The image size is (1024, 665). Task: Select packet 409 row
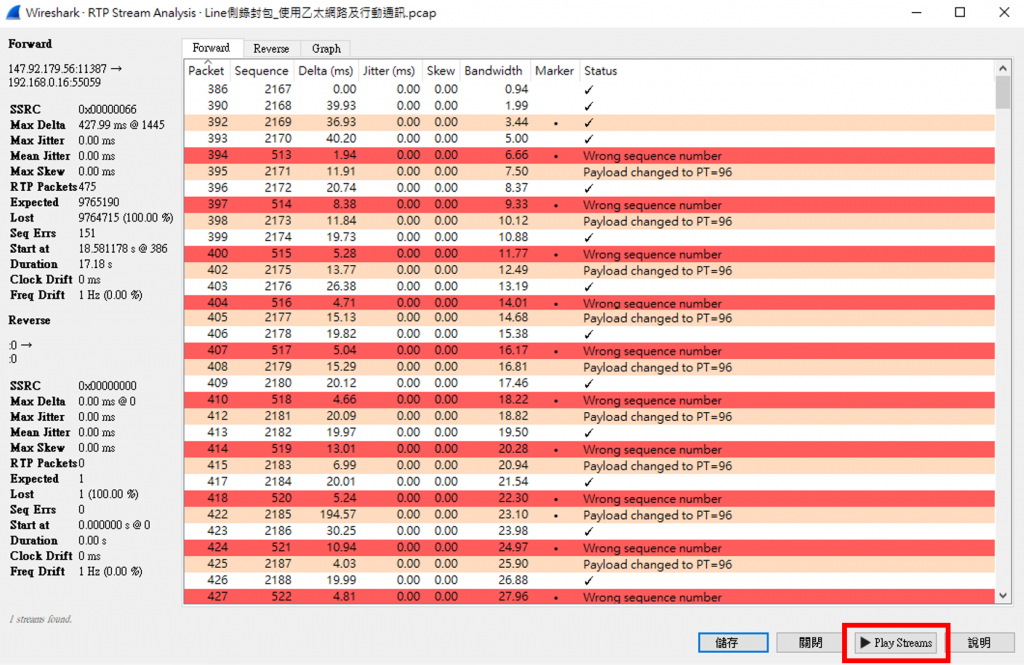point(589,383)
